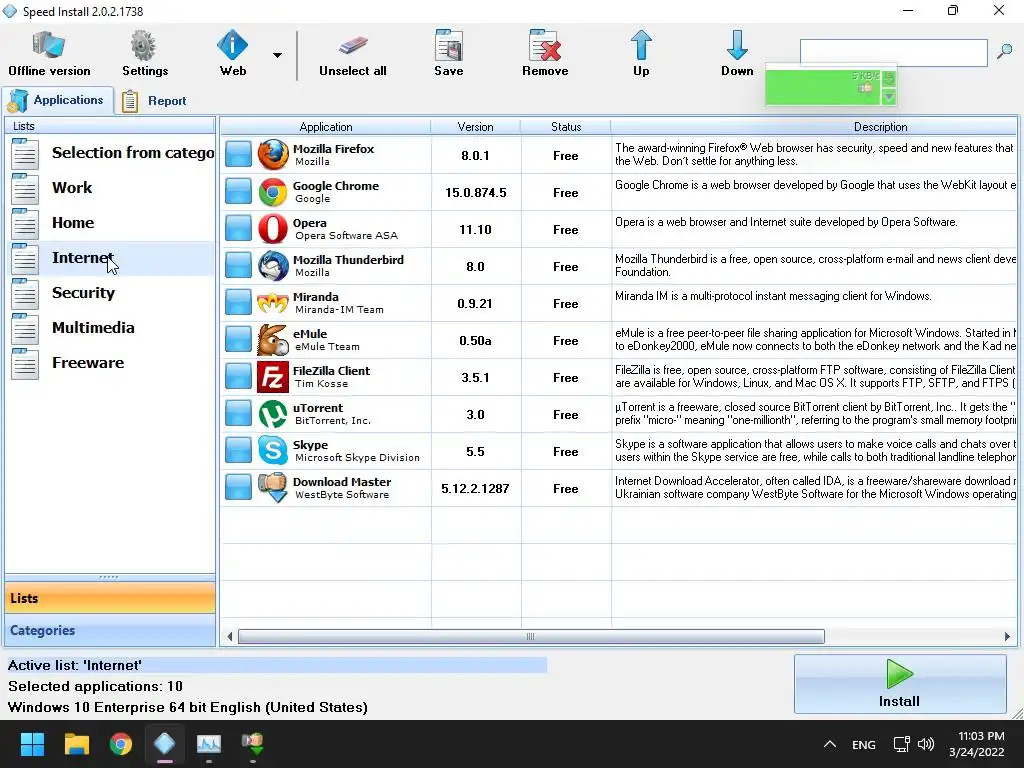Open File Explorer from the taskbar
1024x768 pixels.
click(76, 744)
